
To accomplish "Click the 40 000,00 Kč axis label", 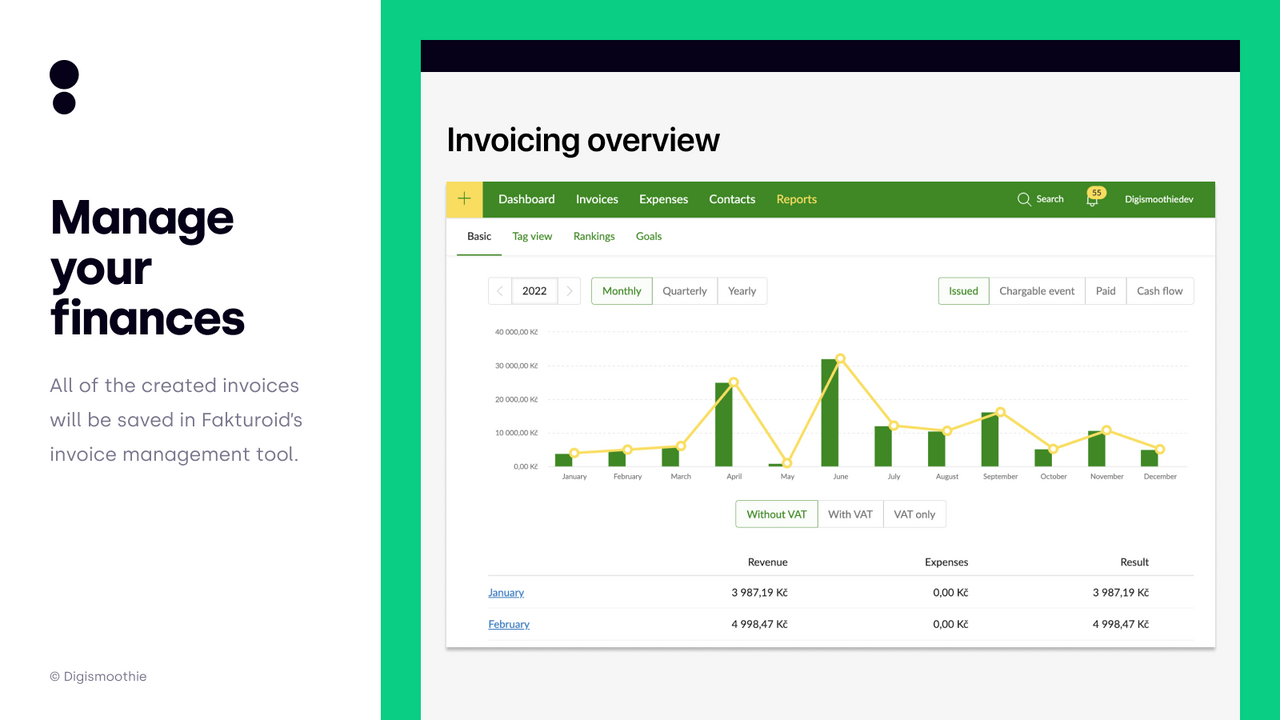I will (x=517, y=332).
